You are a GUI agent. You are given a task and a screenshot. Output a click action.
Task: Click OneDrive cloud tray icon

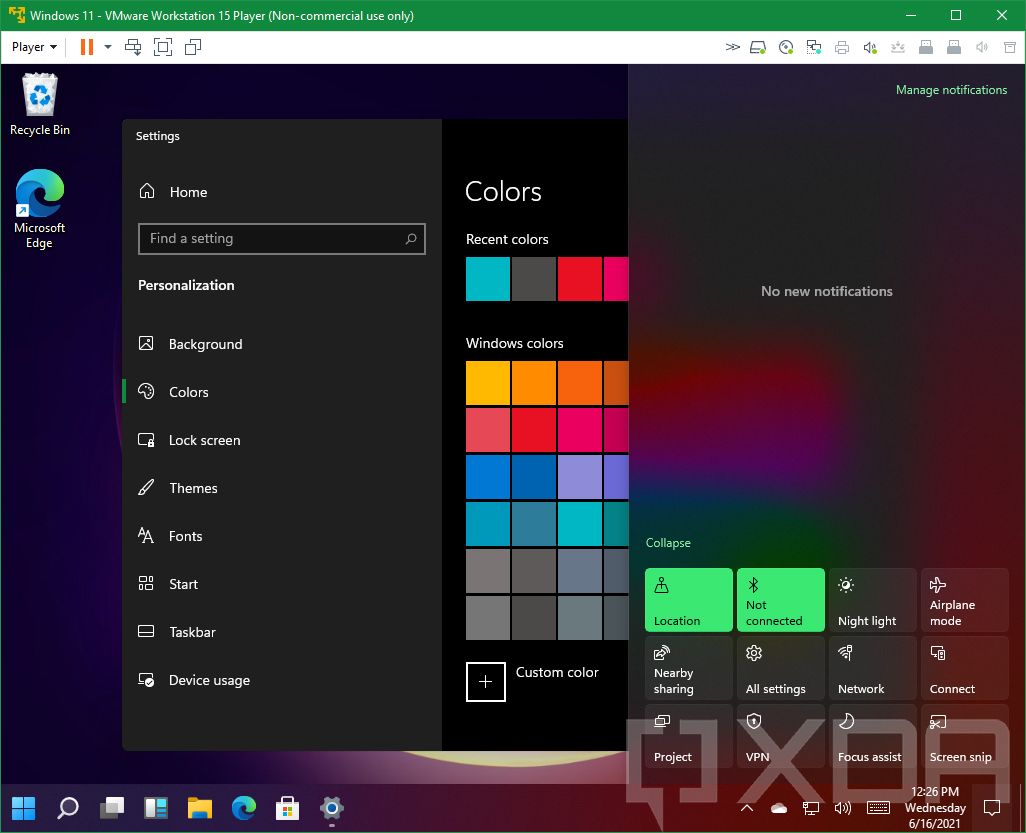[779, 808]
